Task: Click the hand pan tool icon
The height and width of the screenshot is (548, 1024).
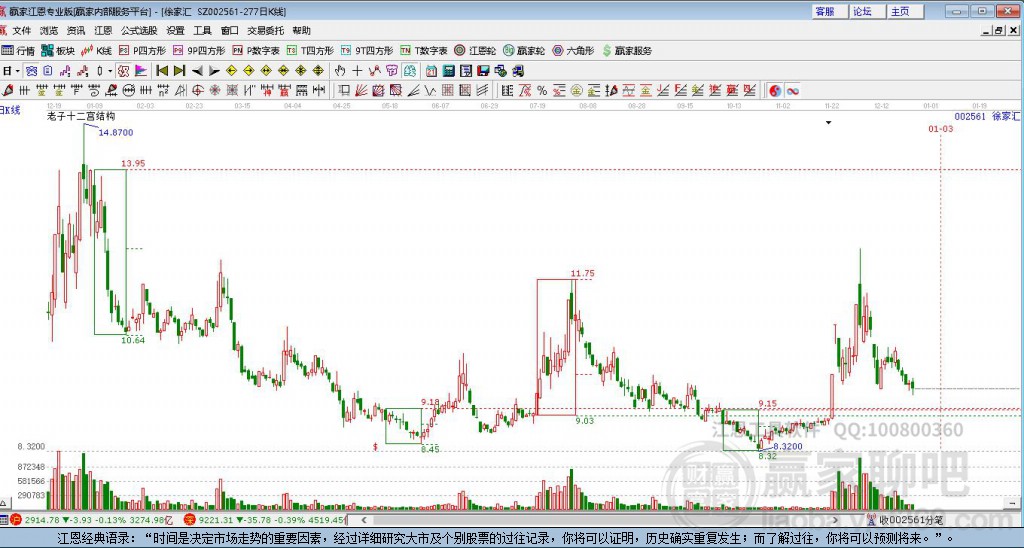Action: [340, 70]
